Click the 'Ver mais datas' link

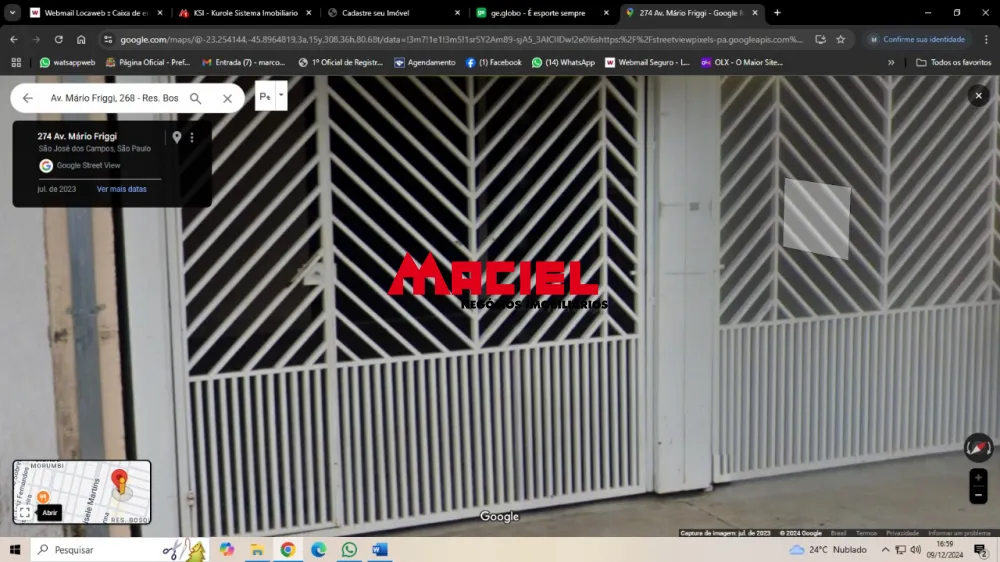point(121,189)
